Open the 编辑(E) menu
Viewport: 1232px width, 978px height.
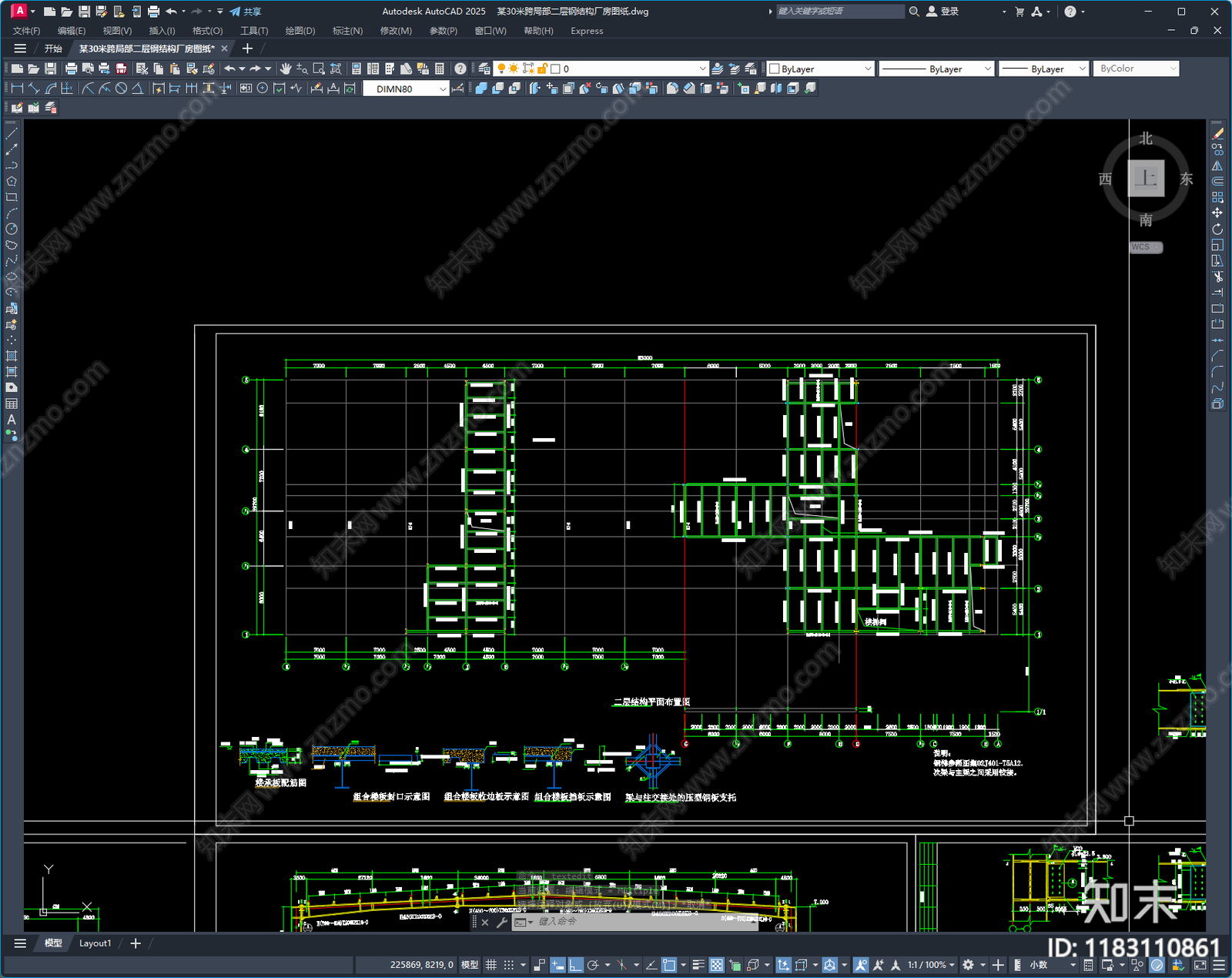tap(72, 31)
